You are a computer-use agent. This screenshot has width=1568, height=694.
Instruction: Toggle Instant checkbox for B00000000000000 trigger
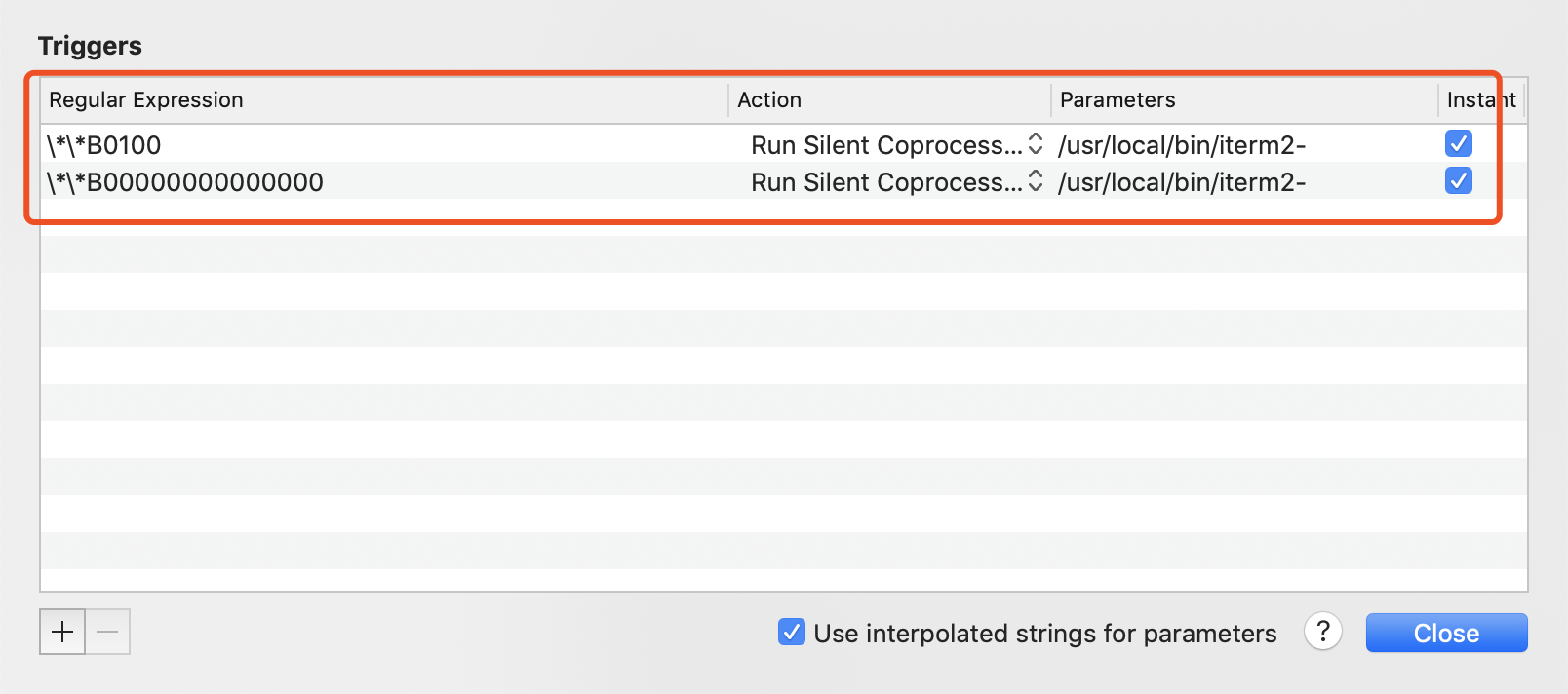click(x=1458, y=181)
